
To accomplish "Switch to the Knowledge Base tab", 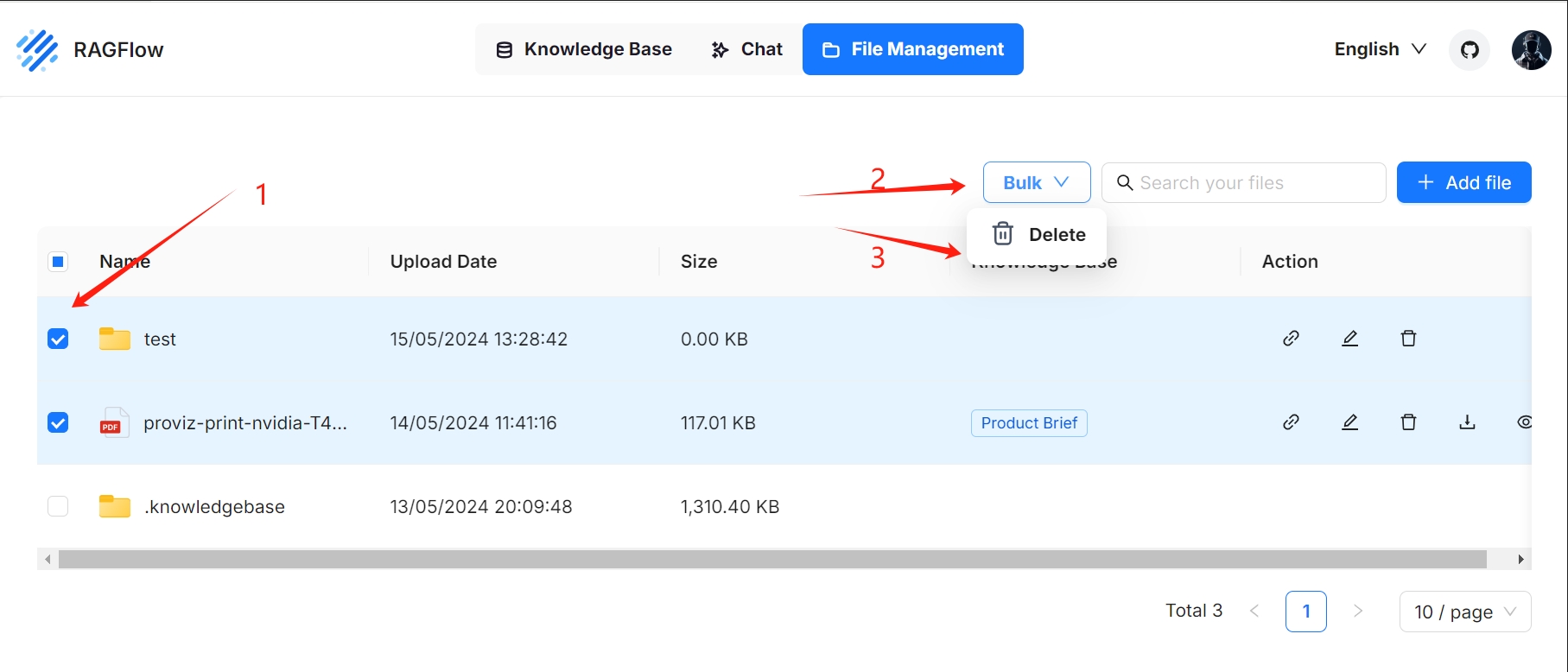I will coord(584,49).
